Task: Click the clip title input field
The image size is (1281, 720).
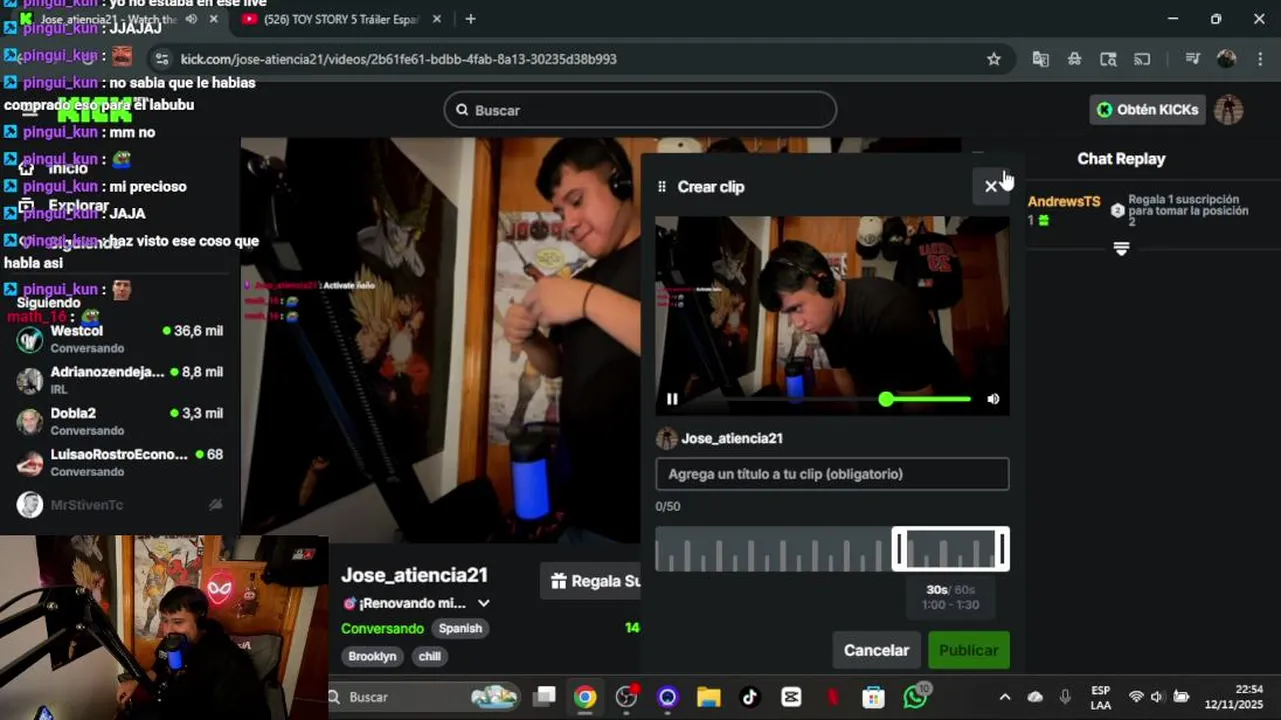Action: [832, 474]
